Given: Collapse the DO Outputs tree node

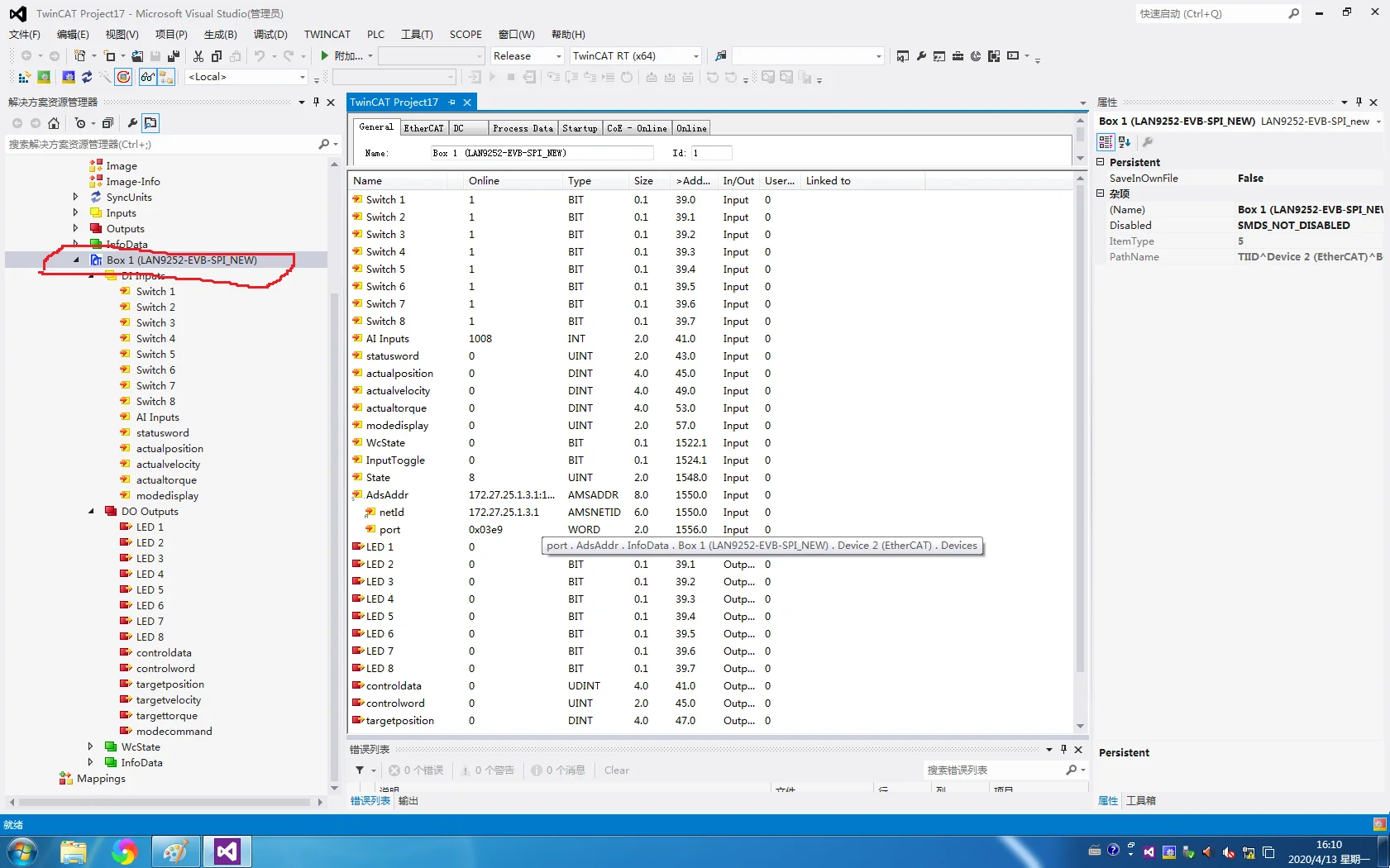Looking at the screenshot, I should click(x=91, y=512).
